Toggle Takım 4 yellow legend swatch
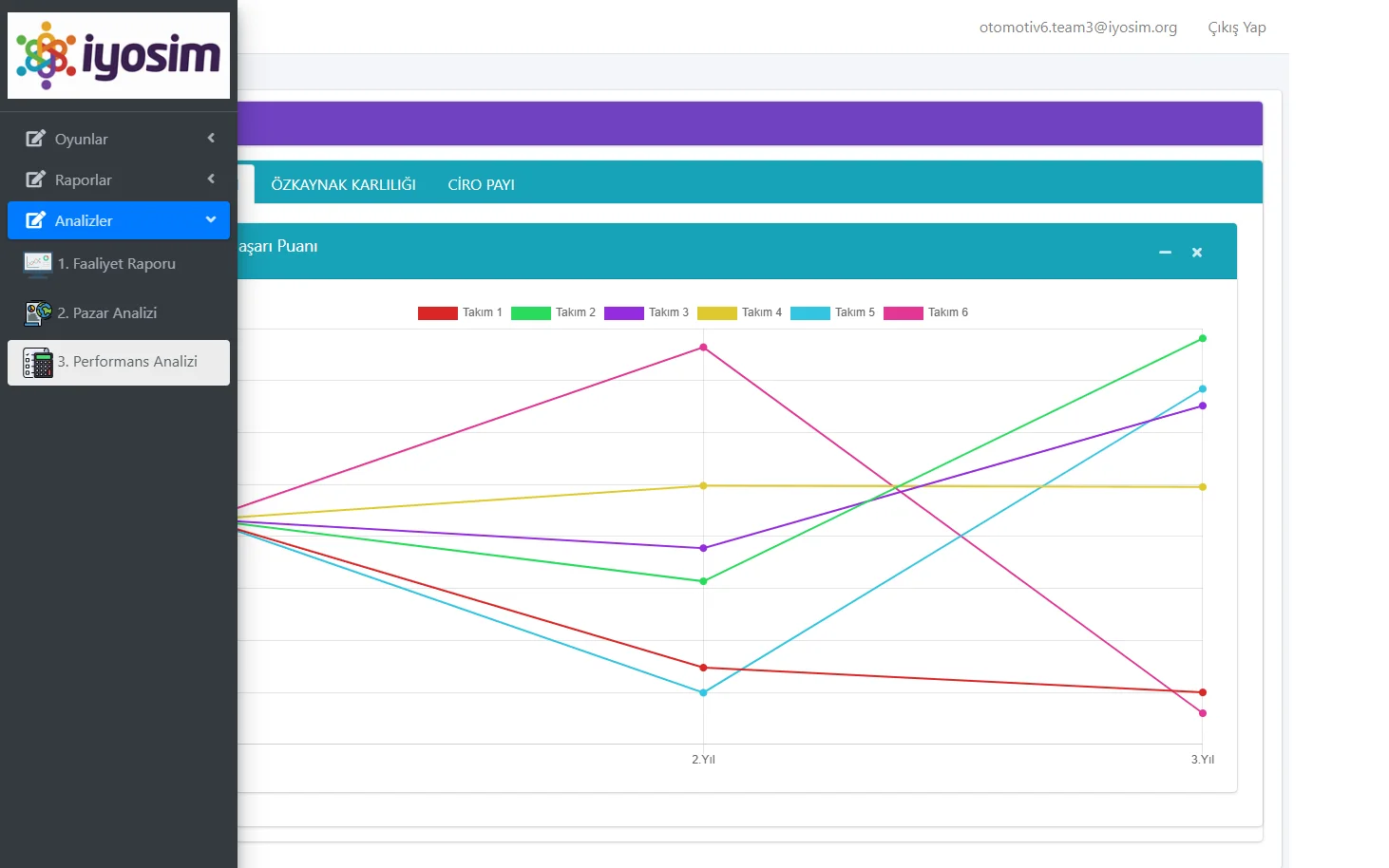1389x868 pixels. click(x=717, y=313)
